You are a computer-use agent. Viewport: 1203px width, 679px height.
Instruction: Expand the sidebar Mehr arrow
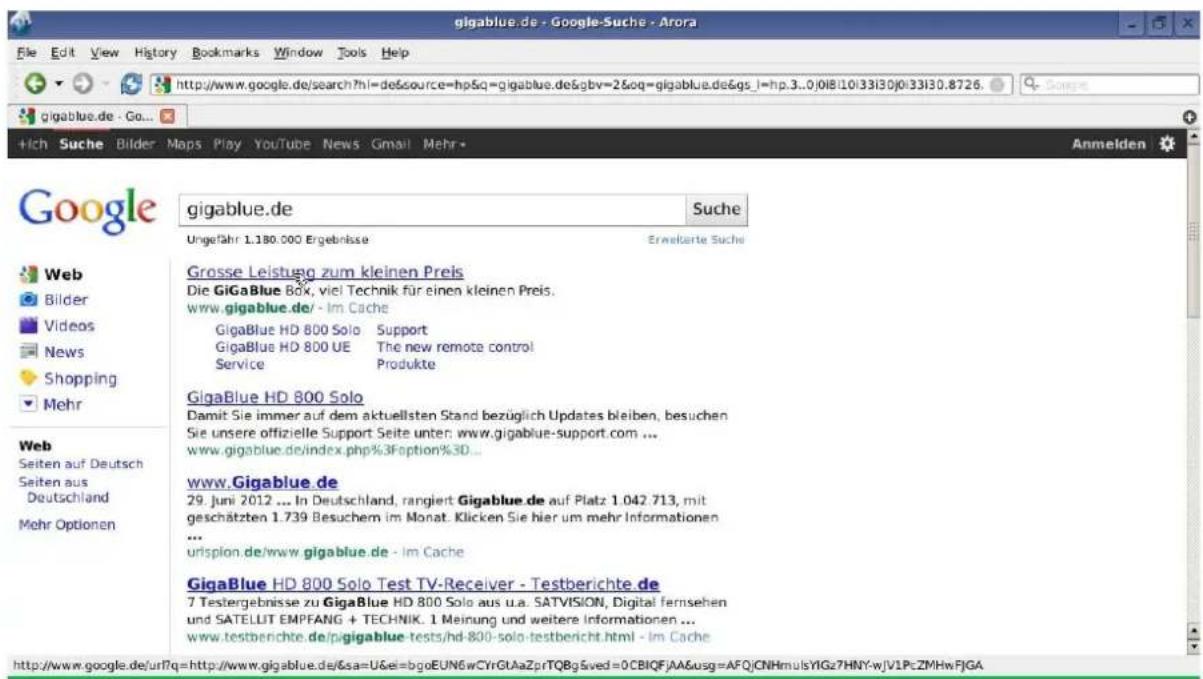point(28,405)
